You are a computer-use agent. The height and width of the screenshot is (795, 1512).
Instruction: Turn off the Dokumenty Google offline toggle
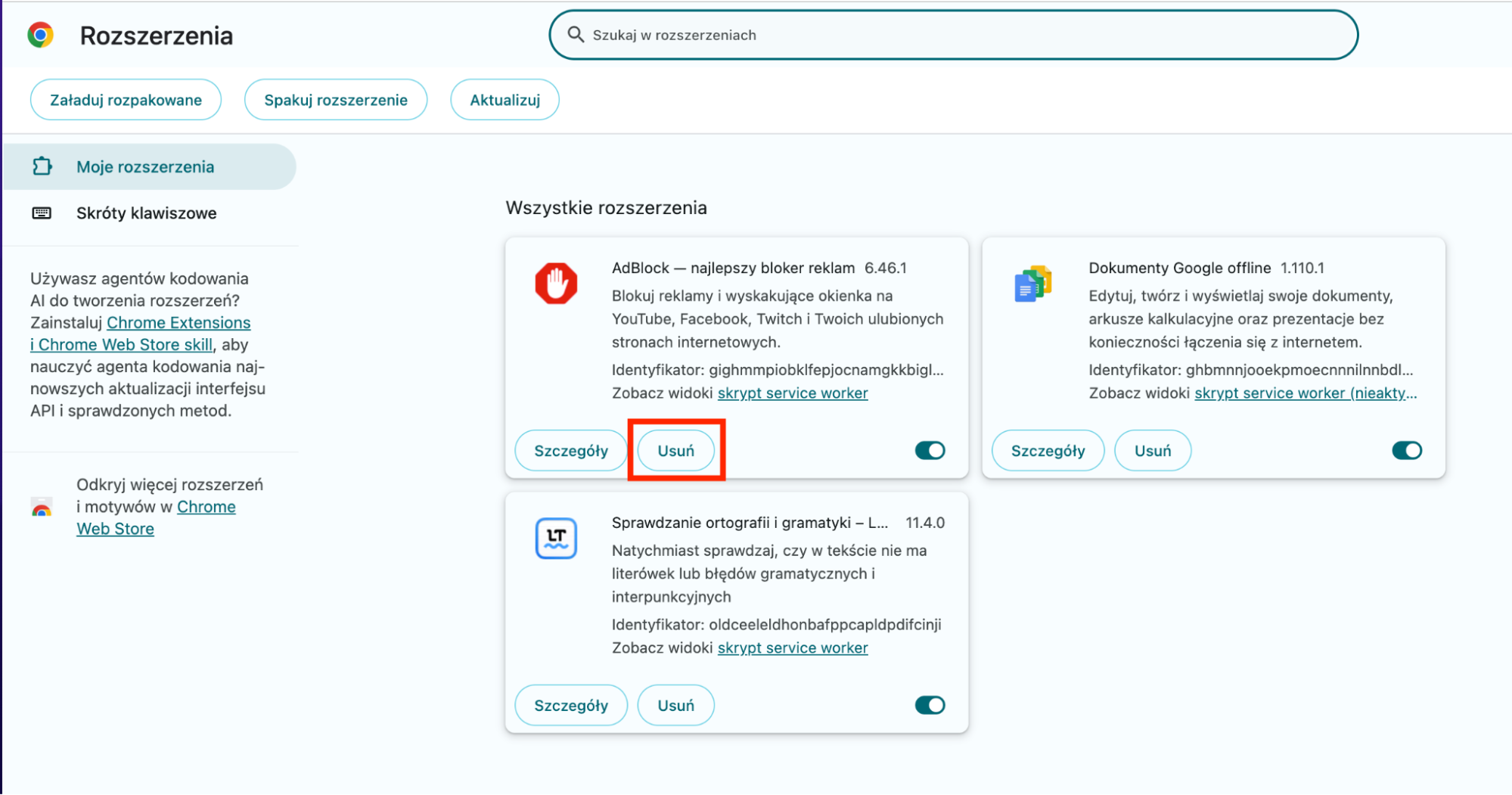(1407, 451)
